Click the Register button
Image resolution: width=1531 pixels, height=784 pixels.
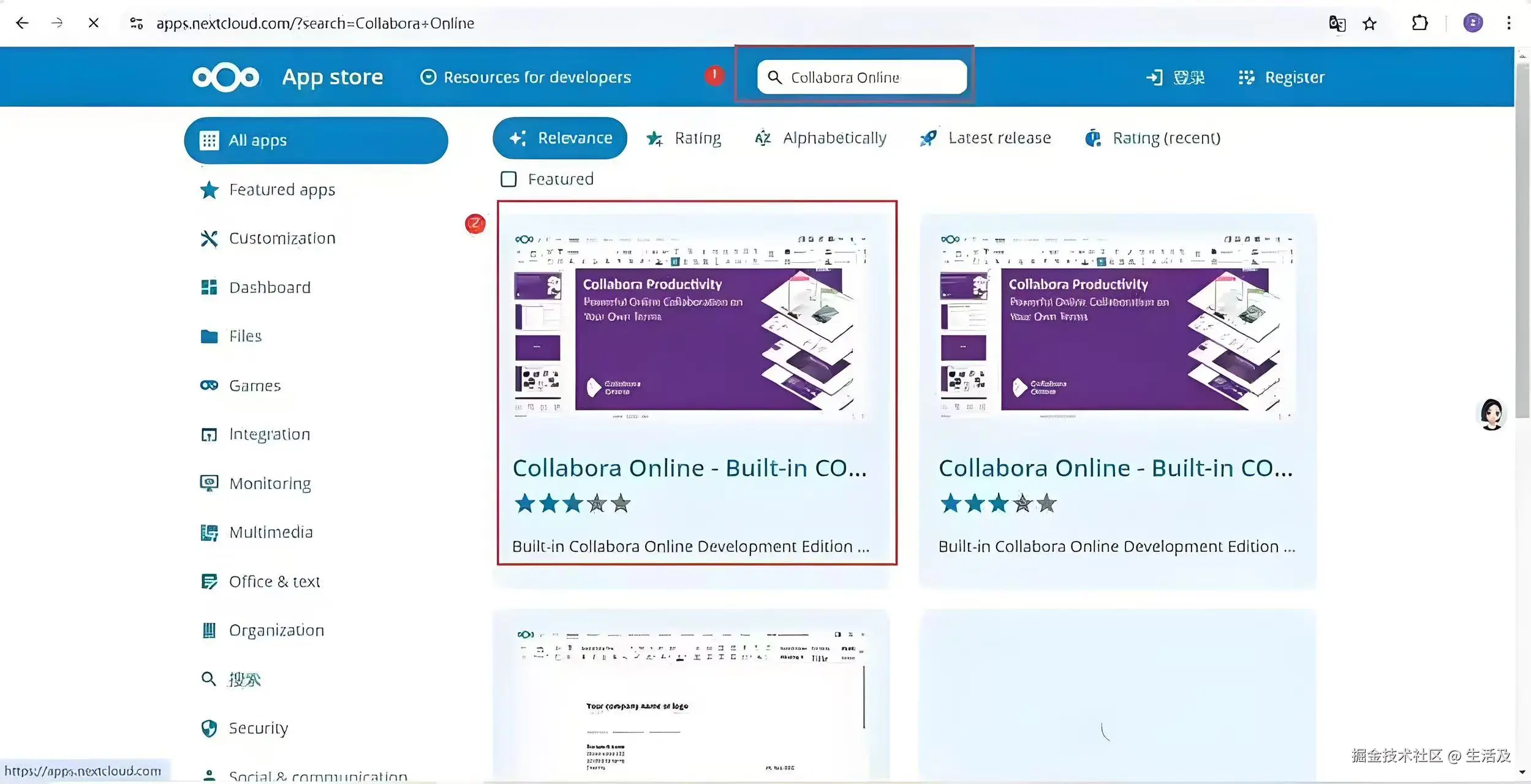tap(1281, 77)
